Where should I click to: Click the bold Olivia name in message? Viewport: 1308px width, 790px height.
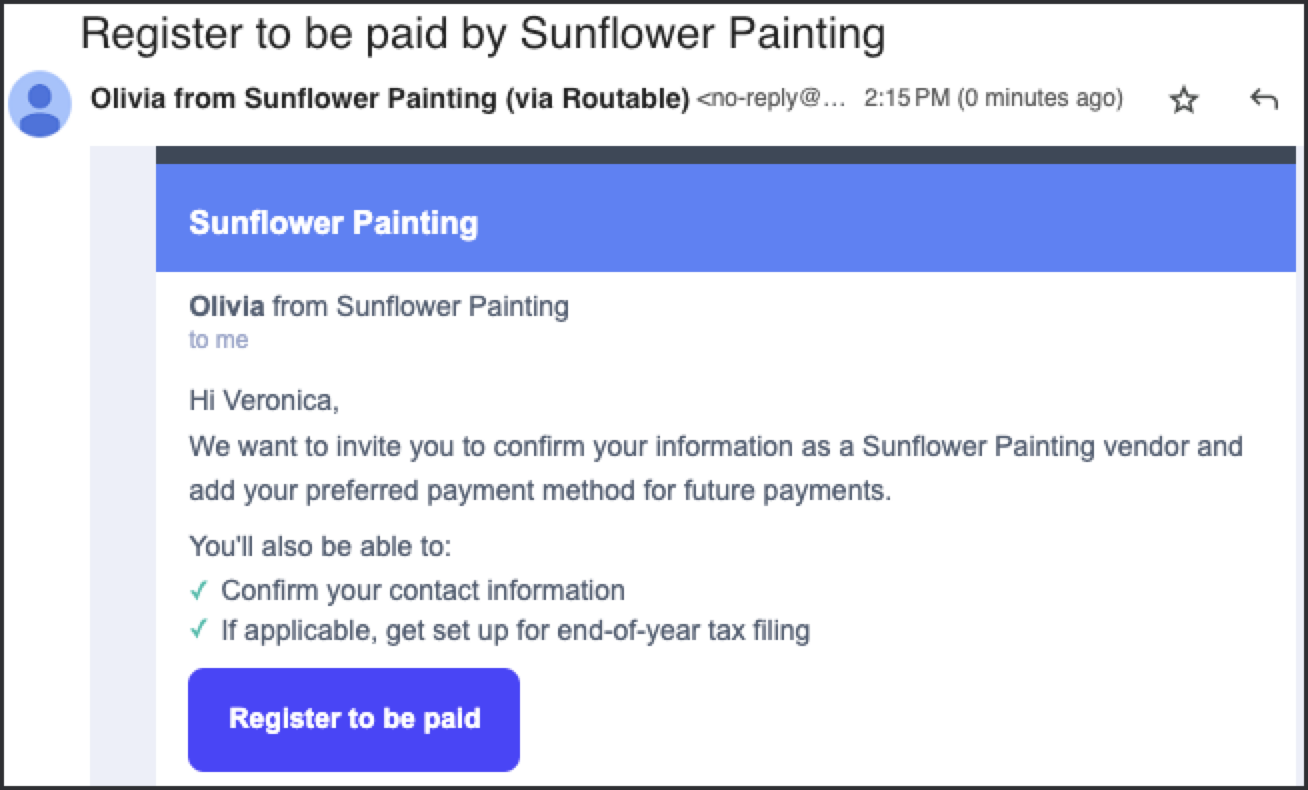click(227, 305)
